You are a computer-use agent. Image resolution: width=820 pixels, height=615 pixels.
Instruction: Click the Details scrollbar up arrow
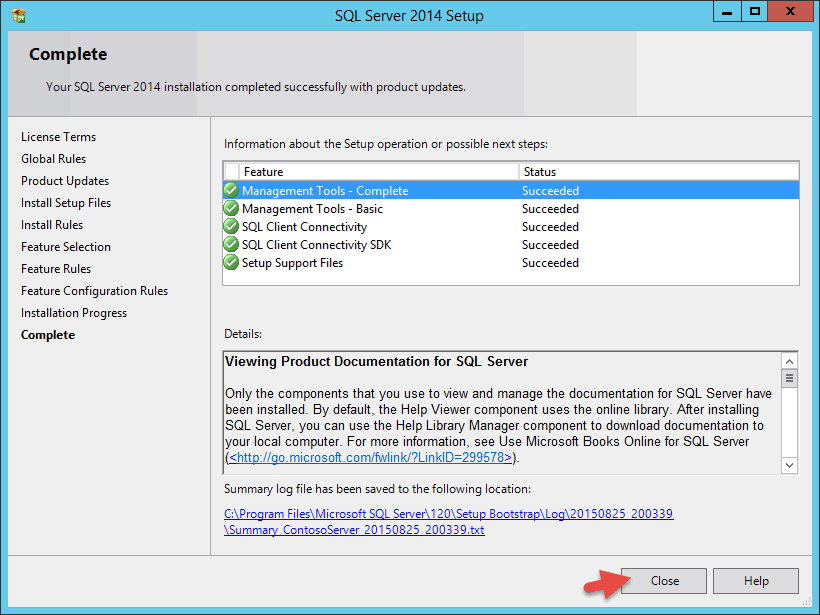(x=789, y=361)
